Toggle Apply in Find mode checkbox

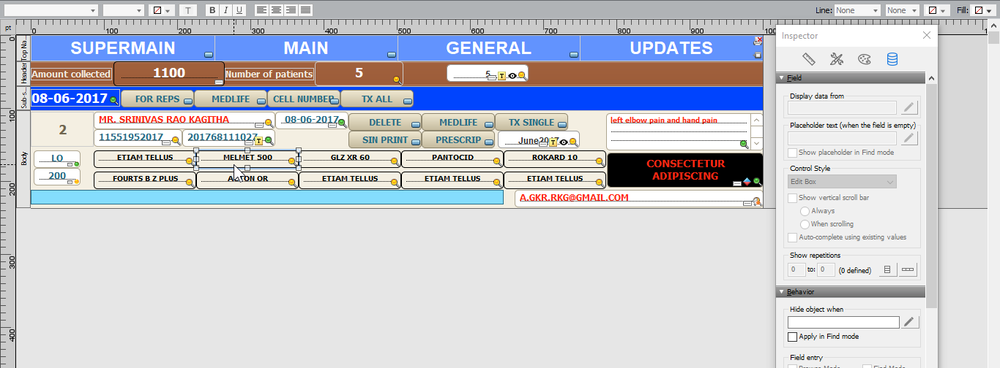click(x=793, y=337)
